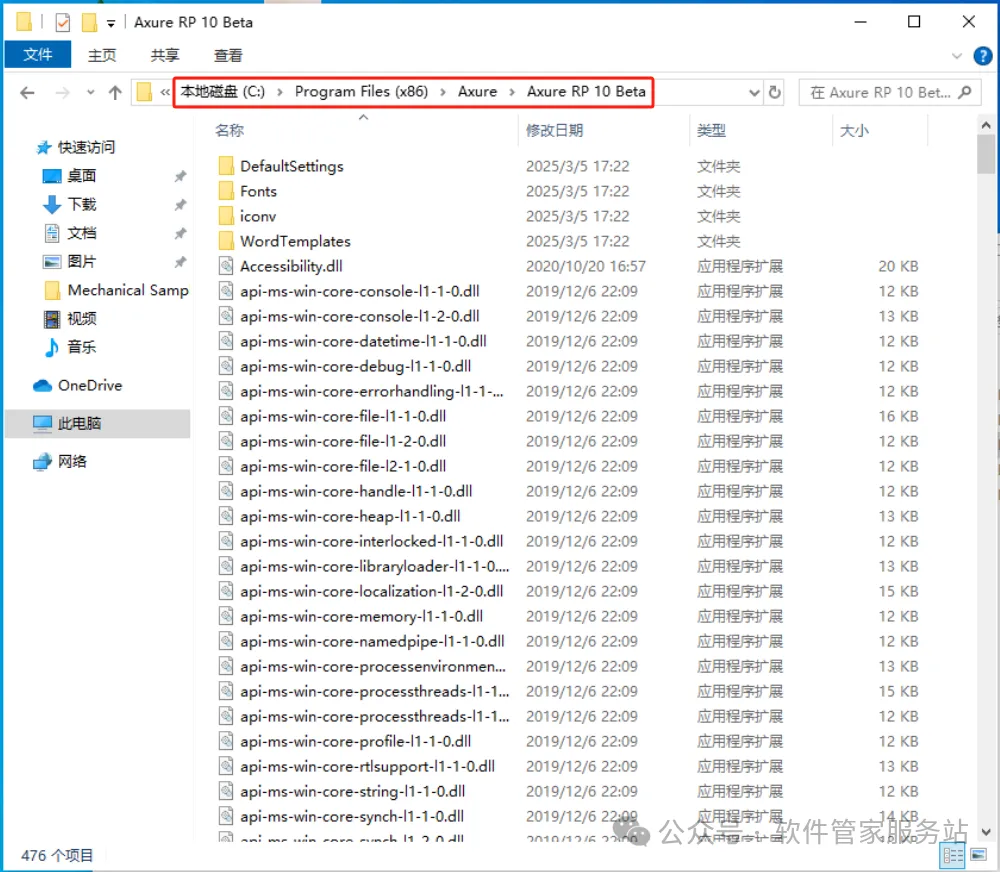
Task: Select OneDrive in navigation pane
Action: (x=89, y=385)
